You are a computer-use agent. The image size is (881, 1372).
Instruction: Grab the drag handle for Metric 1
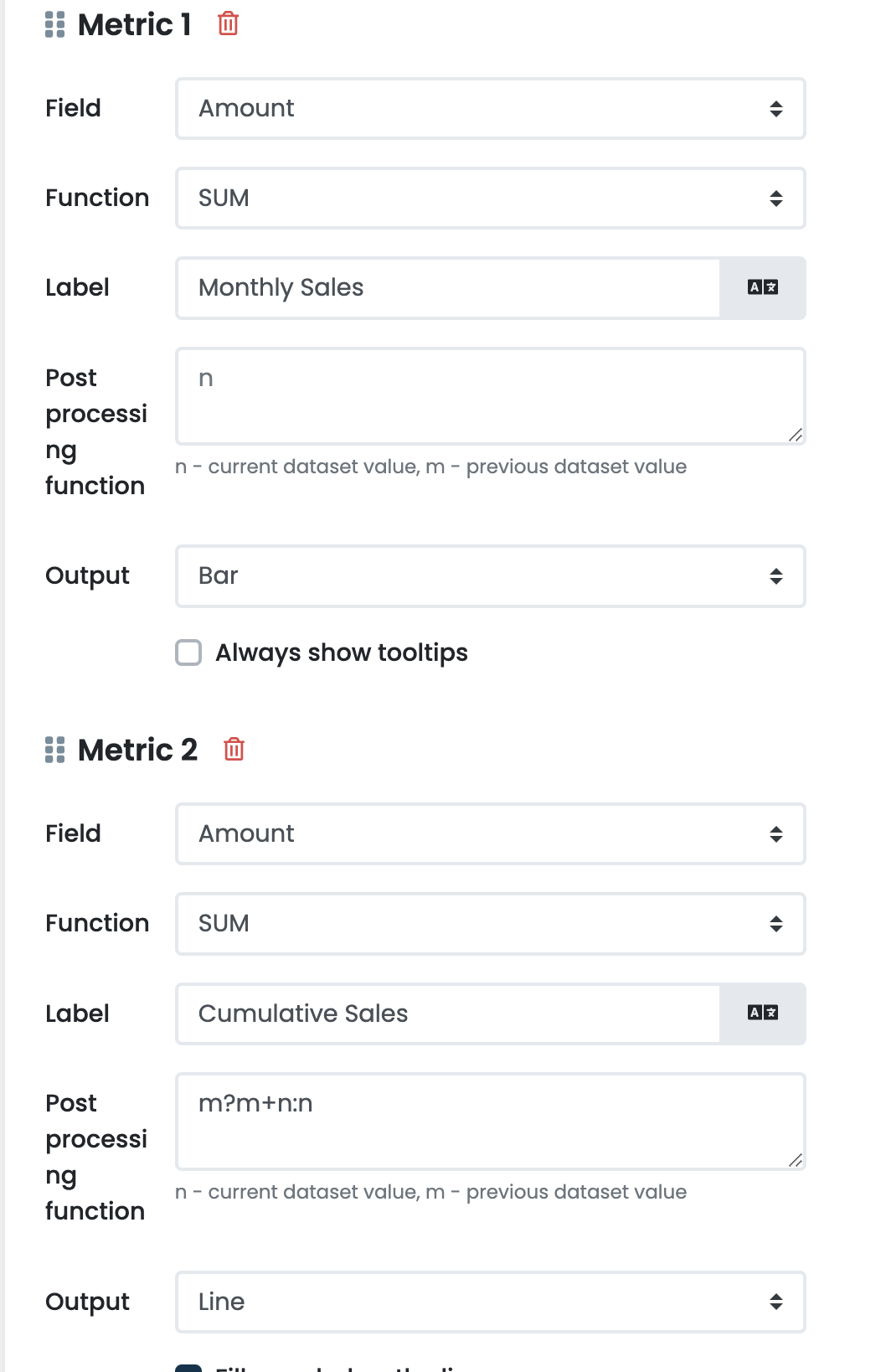(54, 24)
